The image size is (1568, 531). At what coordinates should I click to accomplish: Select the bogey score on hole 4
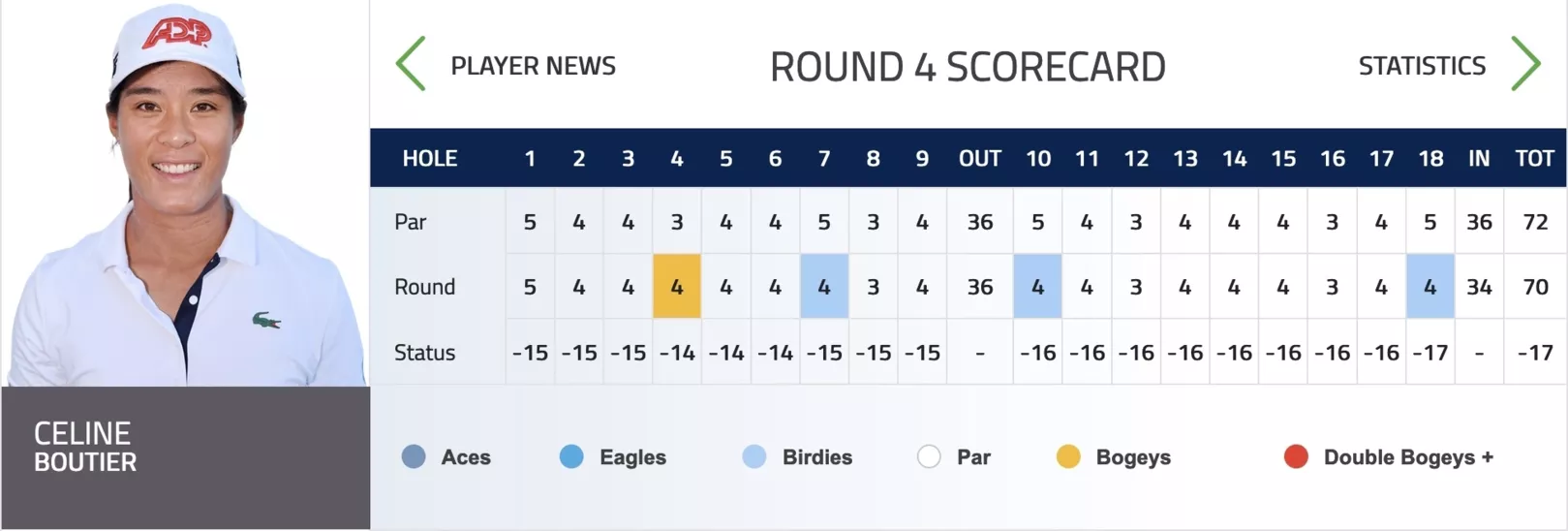677,287
